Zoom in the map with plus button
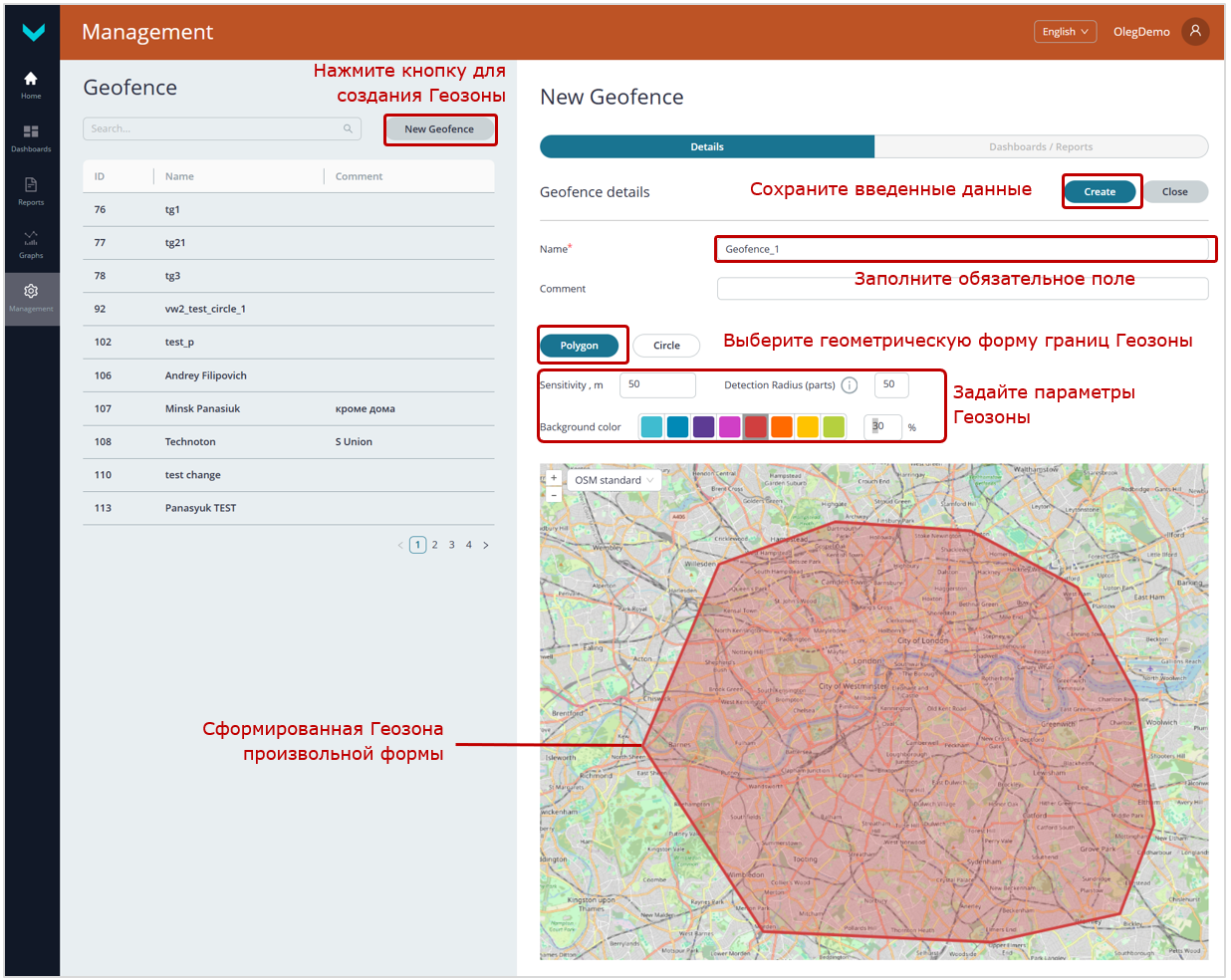The image size is (1231, 980). 554,478
